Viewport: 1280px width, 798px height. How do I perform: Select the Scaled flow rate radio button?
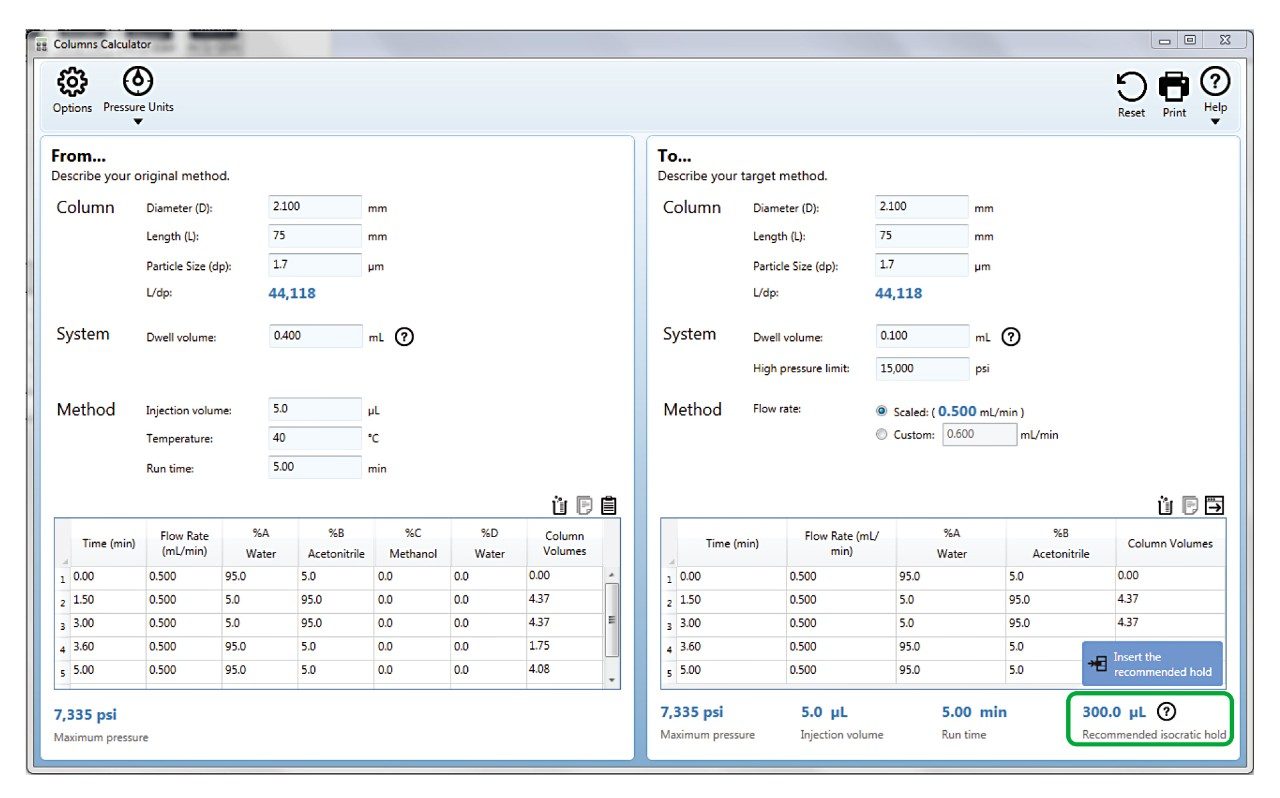[881, 411]
